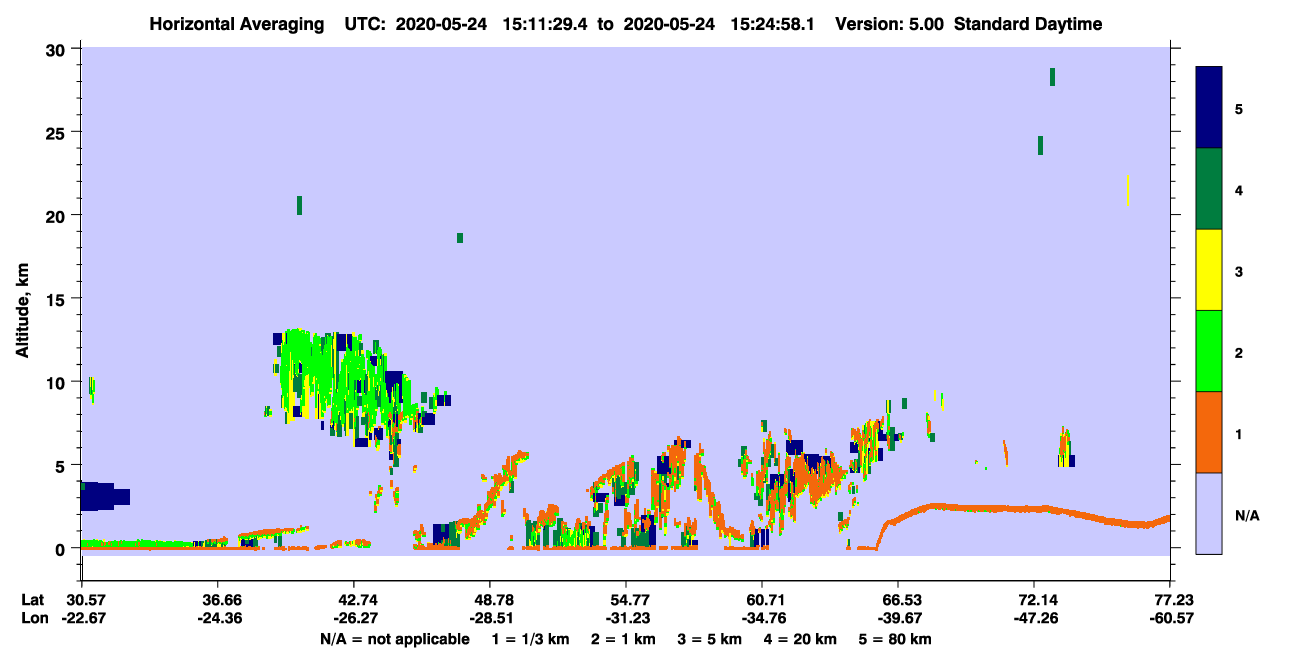Viewport: 1300px width, 667px height.
Task: Click the latitude value 48.78
Action: (490, 600)
